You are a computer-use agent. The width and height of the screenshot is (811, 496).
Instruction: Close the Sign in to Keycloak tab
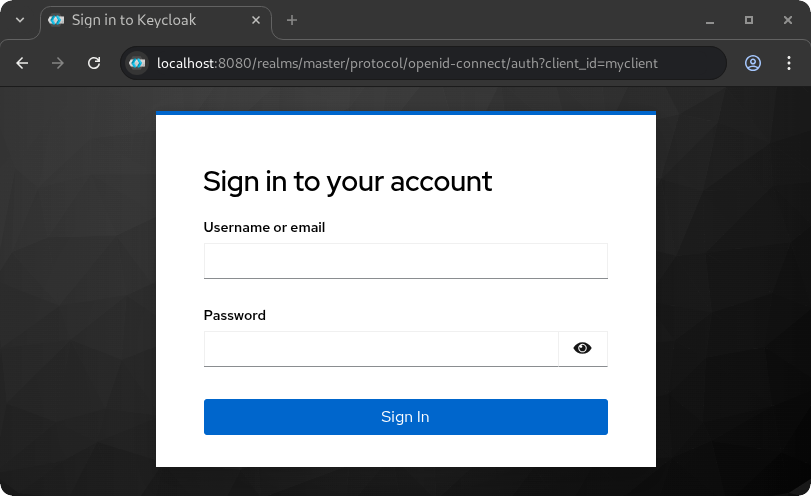click(256, 20)
